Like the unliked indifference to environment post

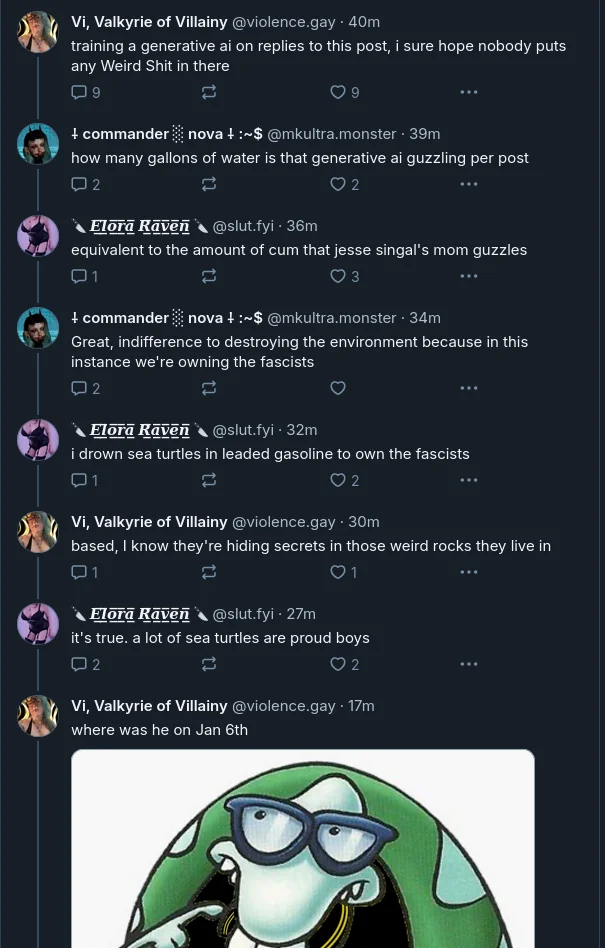(338, 388)
